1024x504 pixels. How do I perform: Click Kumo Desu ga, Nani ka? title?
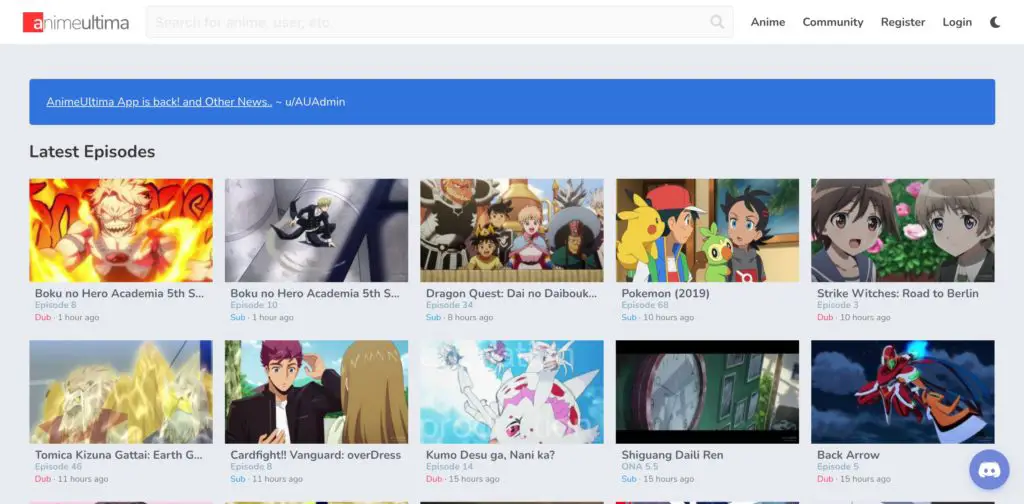490,455
